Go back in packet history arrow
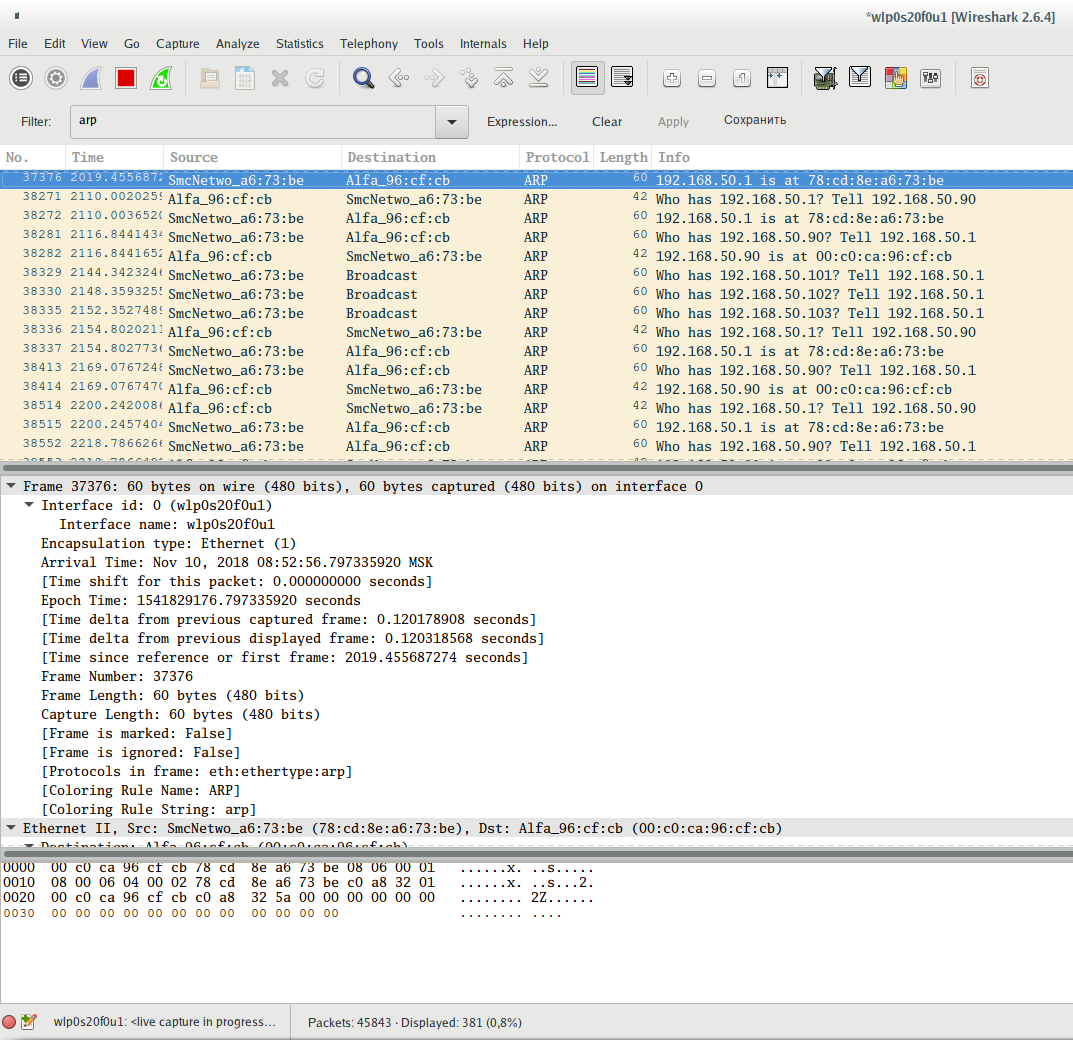Screen dimensions: 1073x1040 (399, 78)
